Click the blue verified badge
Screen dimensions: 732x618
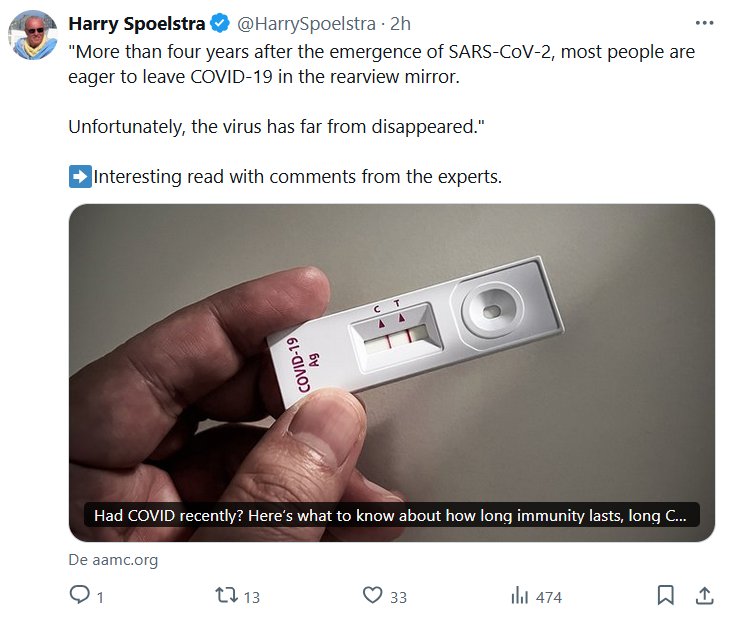click(219, 23)
